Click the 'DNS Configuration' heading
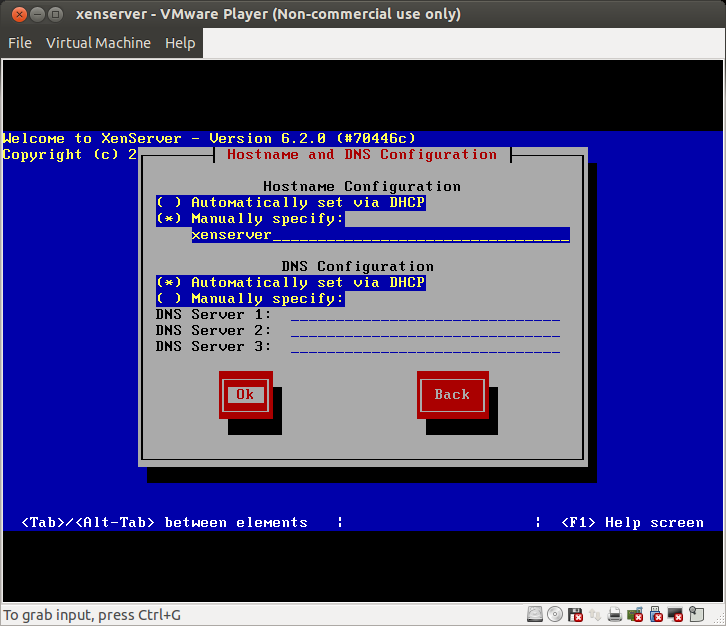 pos(357,267)
